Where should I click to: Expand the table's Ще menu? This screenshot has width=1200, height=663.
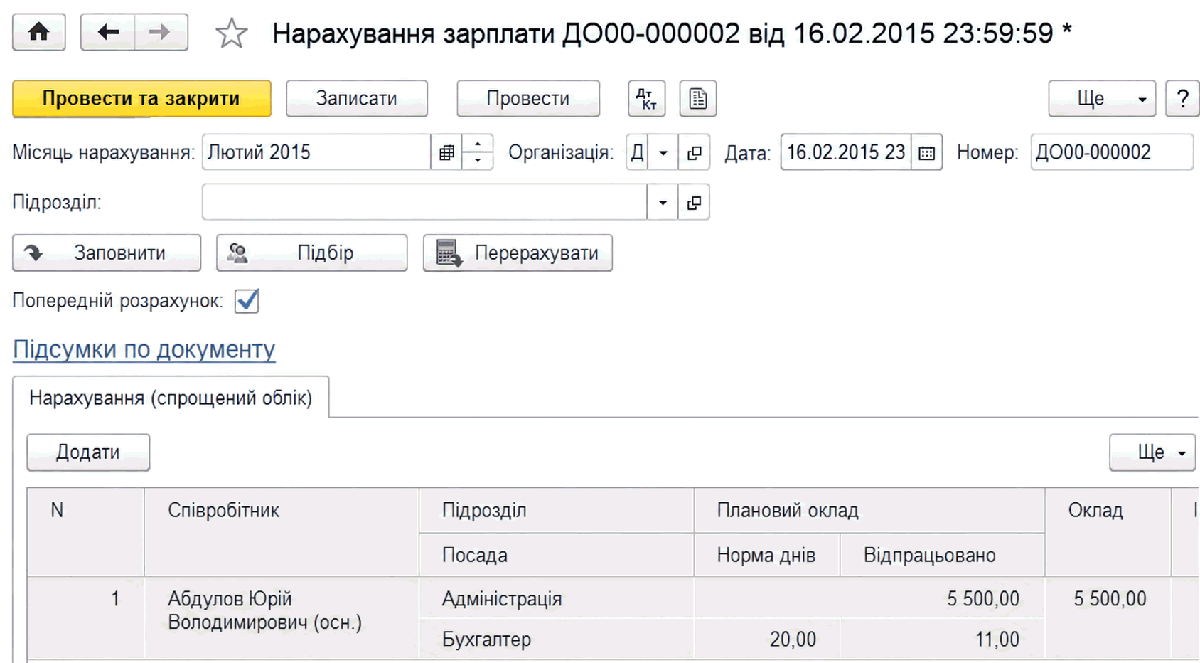click(x=1154, y=452)
